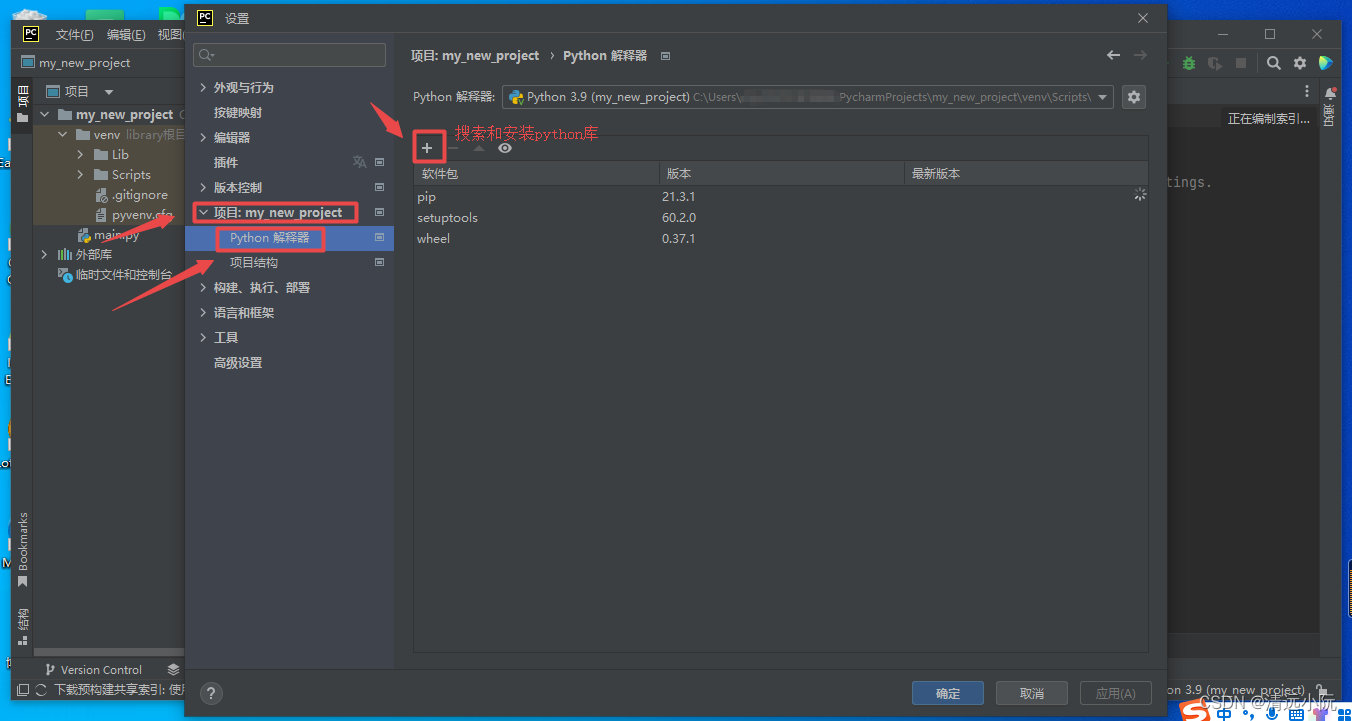Click the Search Everywhere magnifier icon
Screen dimensions: 1352x721
tap(1273, 63)
